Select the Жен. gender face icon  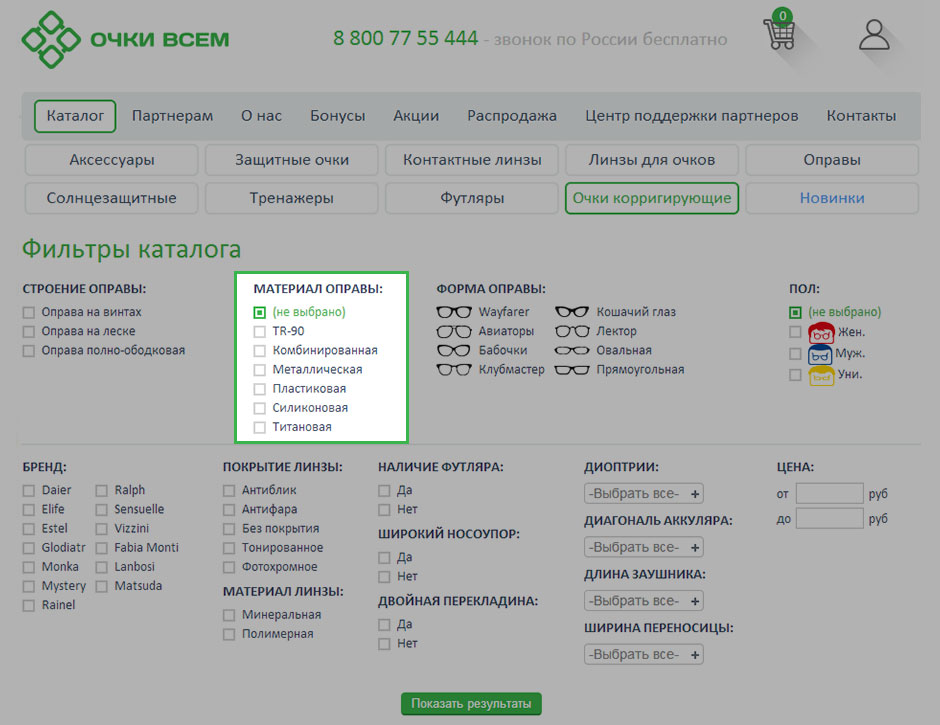[821, 332]
